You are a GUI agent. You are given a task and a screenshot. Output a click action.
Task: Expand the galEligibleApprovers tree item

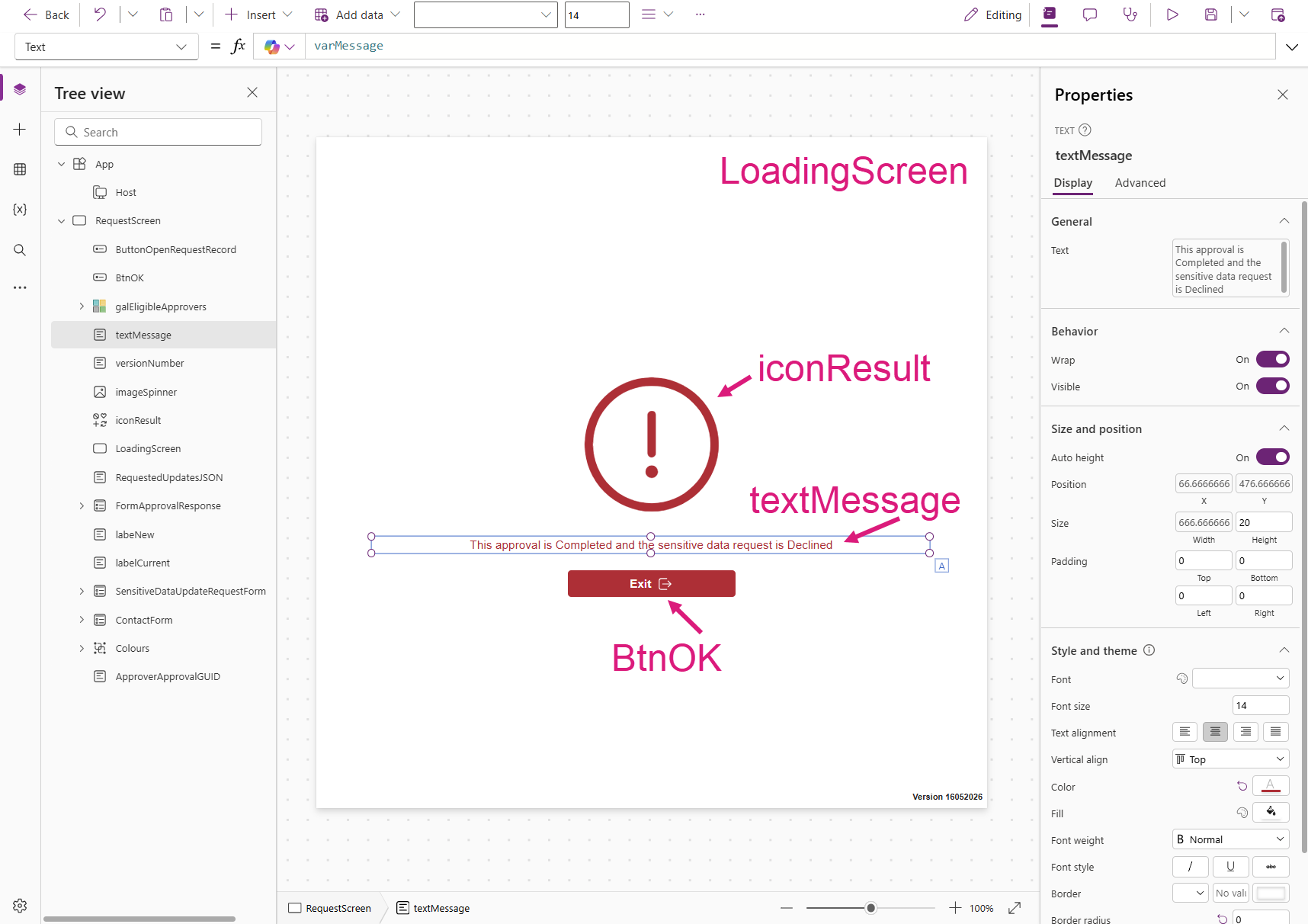coord(82,306)
